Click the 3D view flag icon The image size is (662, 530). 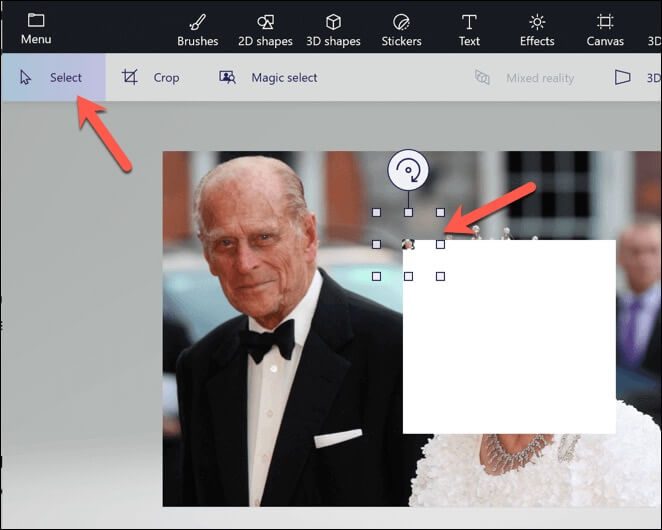pos(622,78)
